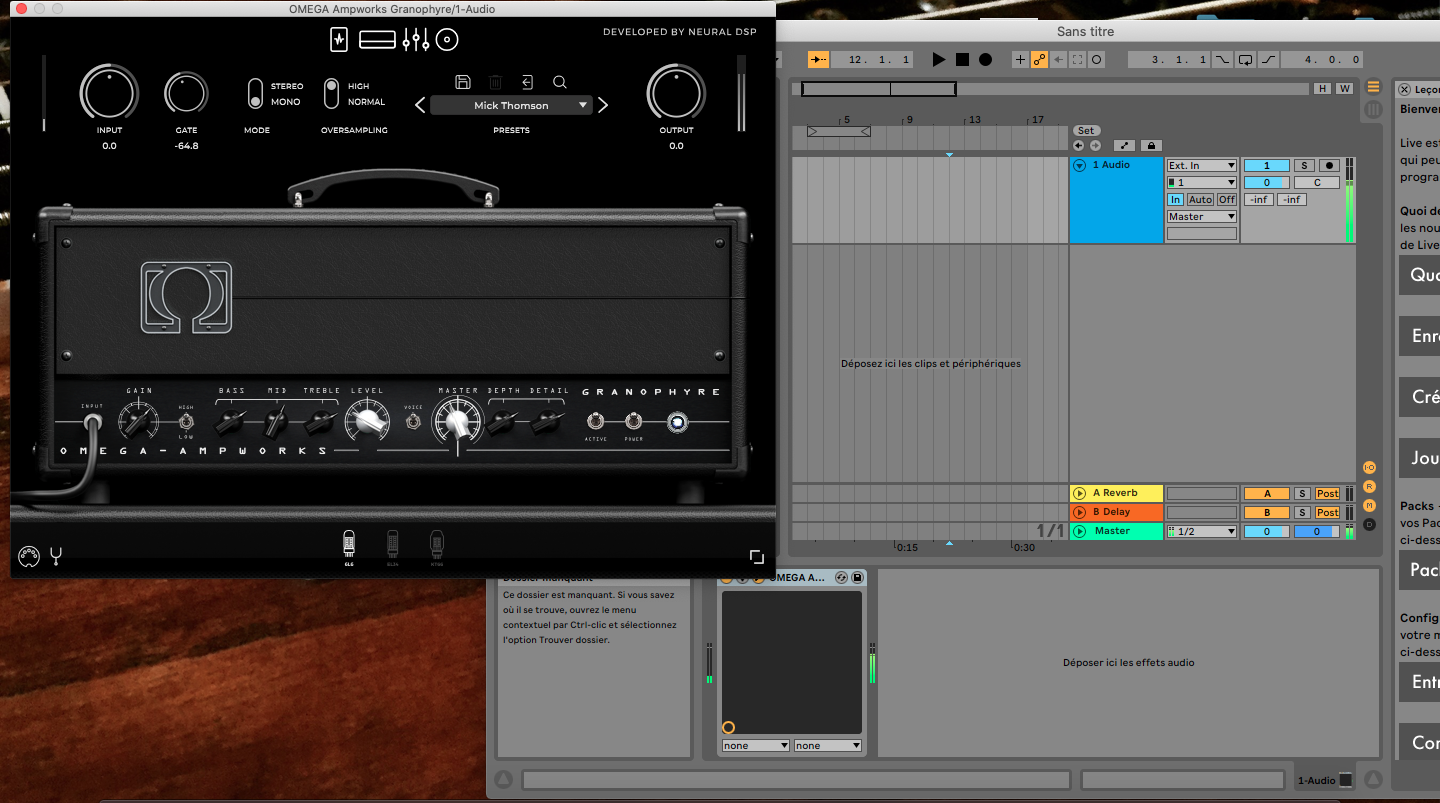The height and width of the screenshot is (803, 1440).
Task: Open MIDI mapping via the DIN plug icon
Action: (x=29, y=556)
